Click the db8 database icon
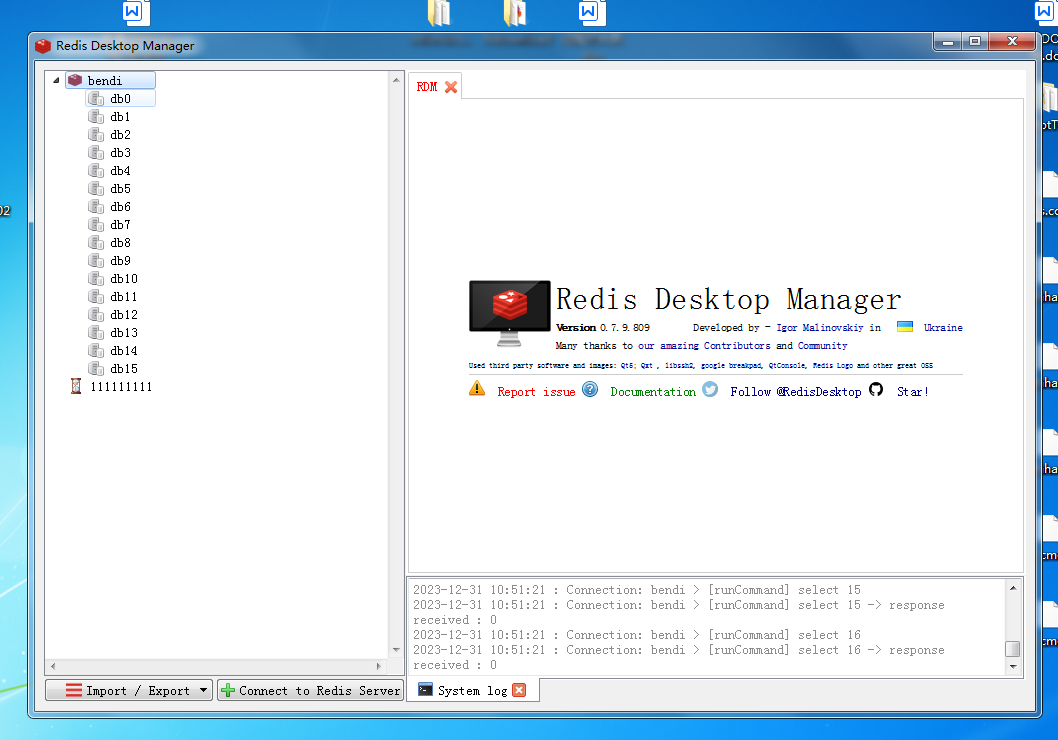Image resolution: width=1058 pixels, height=740 pixels. click(96, 242)
